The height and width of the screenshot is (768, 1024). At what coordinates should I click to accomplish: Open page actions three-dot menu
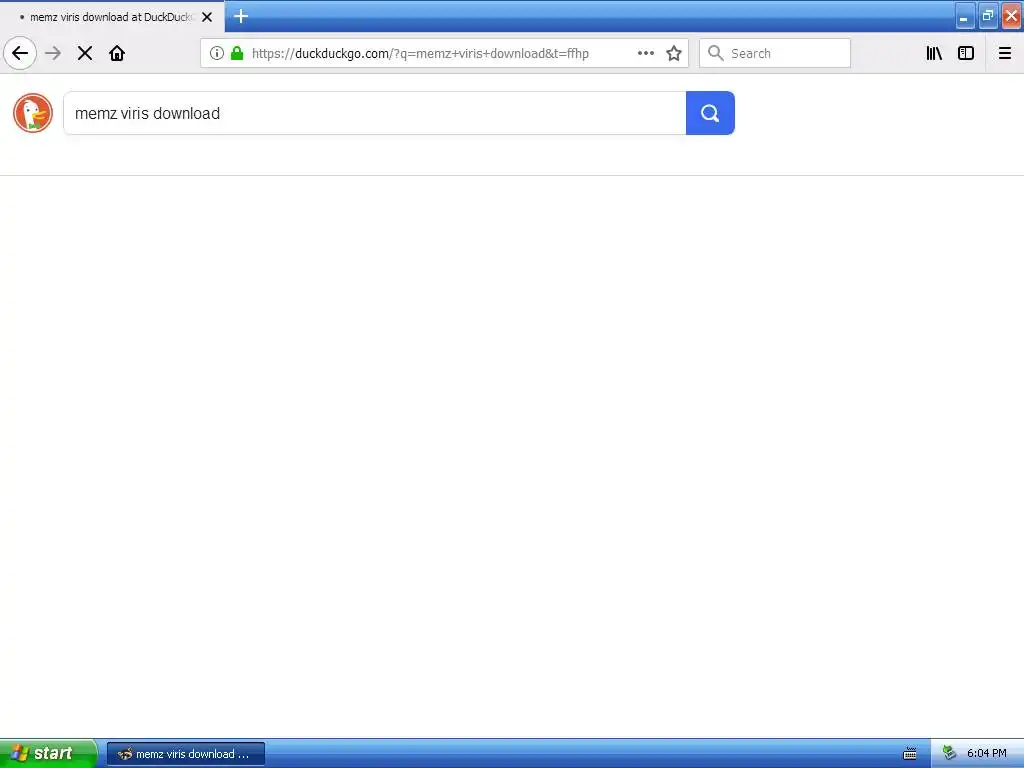tap(646, 54)
